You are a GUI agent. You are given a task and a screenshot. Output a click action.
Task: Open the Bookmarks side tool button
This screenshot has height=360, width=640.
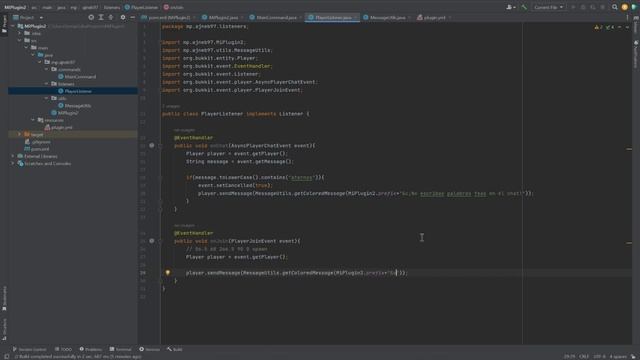(4, 298)
